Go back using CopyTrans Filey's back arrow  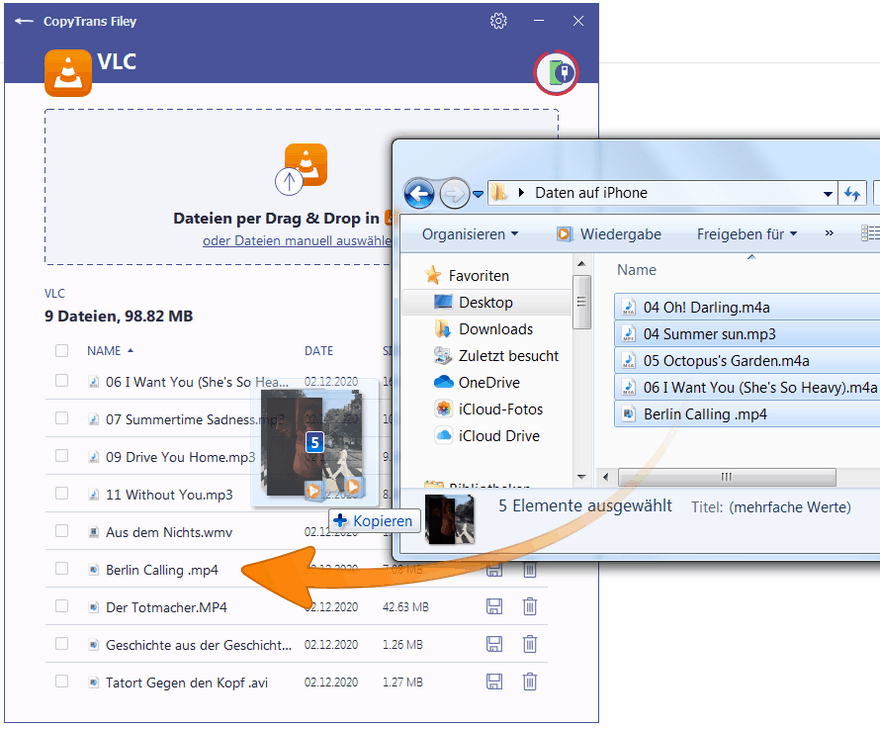pos(24,21)
